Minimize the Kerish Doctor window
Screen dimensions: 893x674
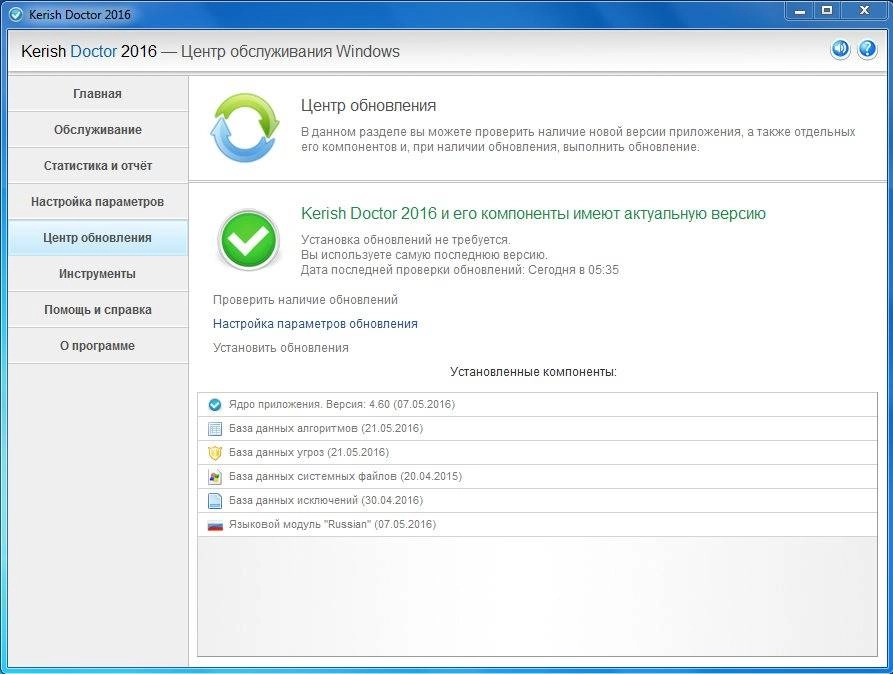click(800, 11)
